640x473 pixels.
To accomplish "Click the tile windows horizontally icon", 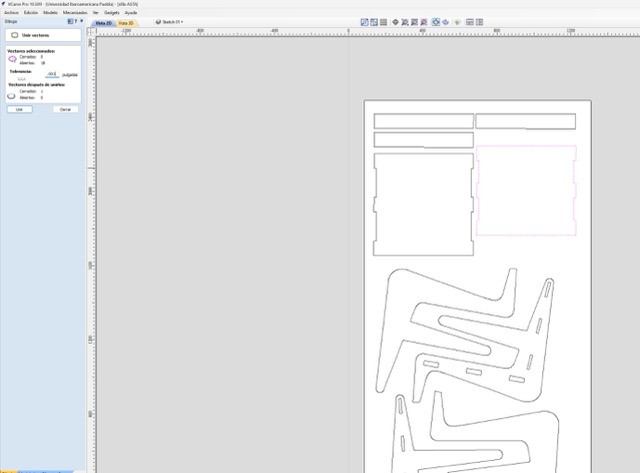I will pyautogui.click(x=470, y=22).
